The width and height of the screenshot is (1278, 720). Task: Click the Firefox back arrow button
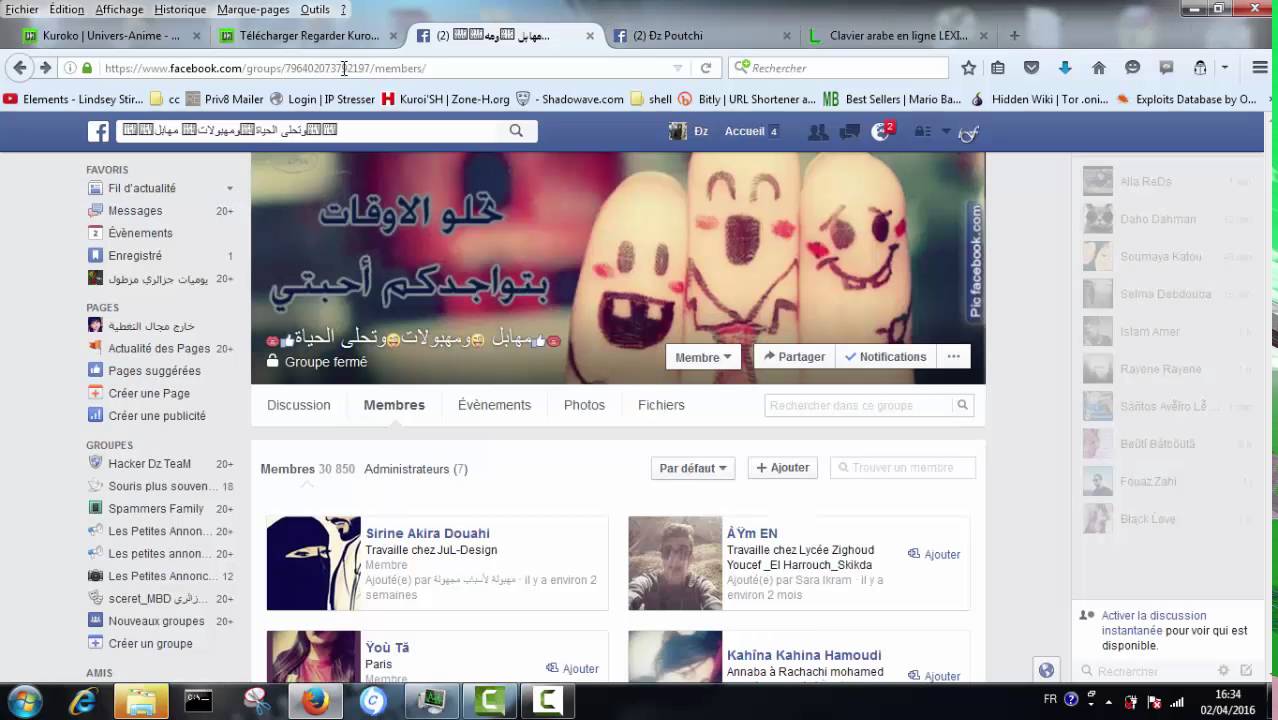[x=20, y=68]
